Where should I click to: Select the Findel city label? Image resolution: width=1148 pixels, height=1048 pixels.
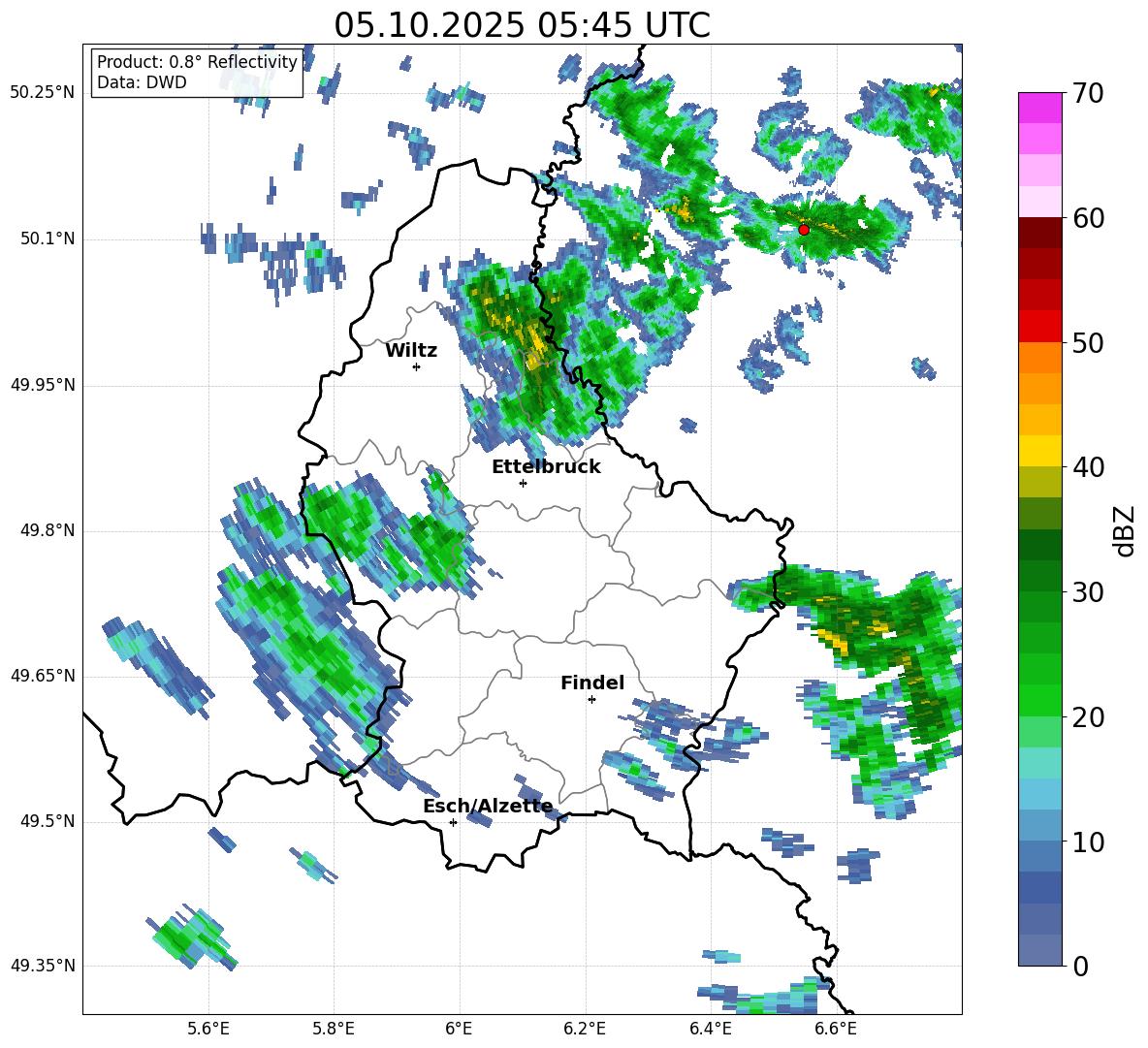click(x=592, y=683)
